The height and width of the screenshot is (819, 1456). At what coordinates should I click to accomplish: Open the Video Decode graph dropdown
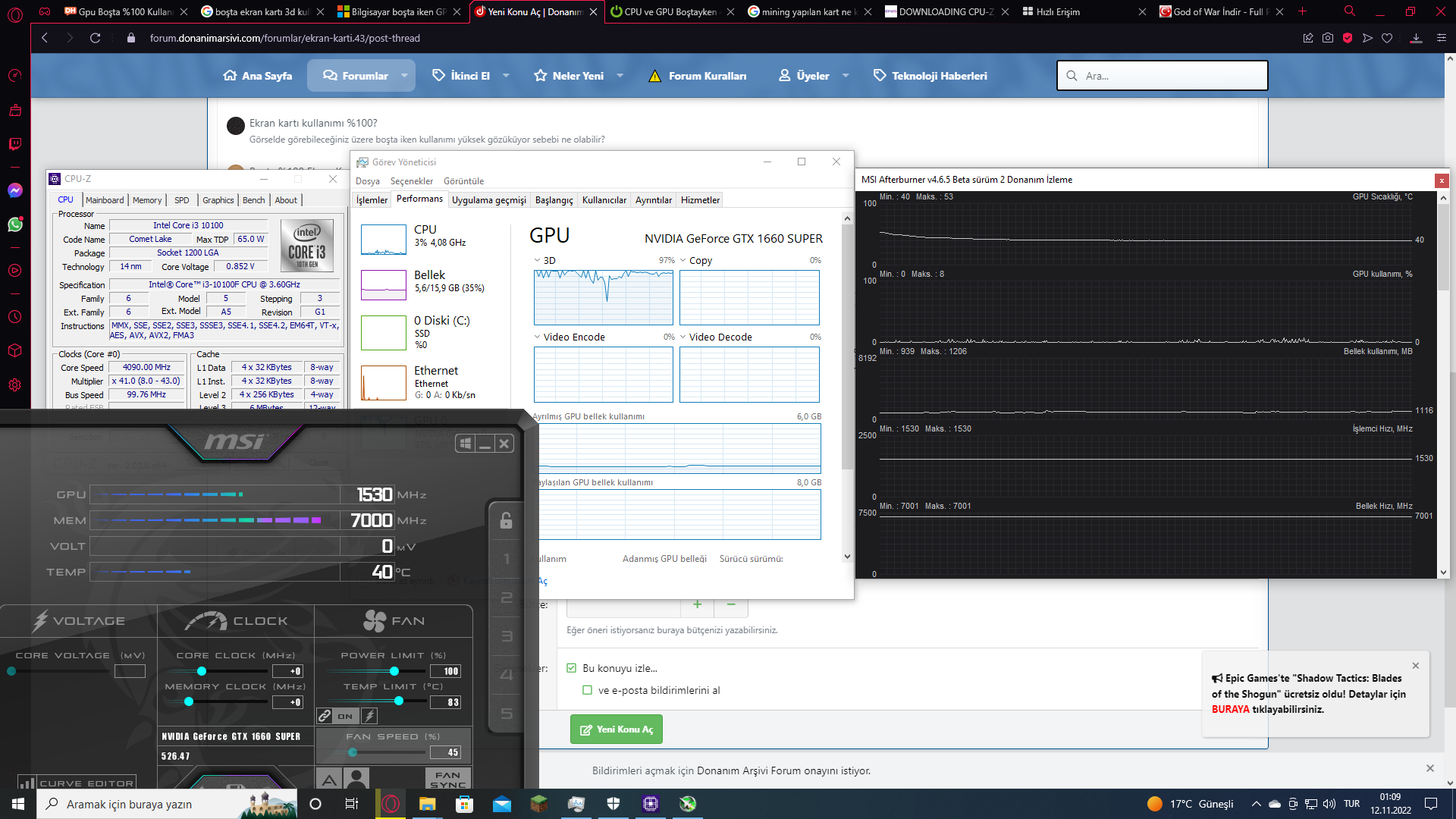pyautogui.click(x=683, y=337)
